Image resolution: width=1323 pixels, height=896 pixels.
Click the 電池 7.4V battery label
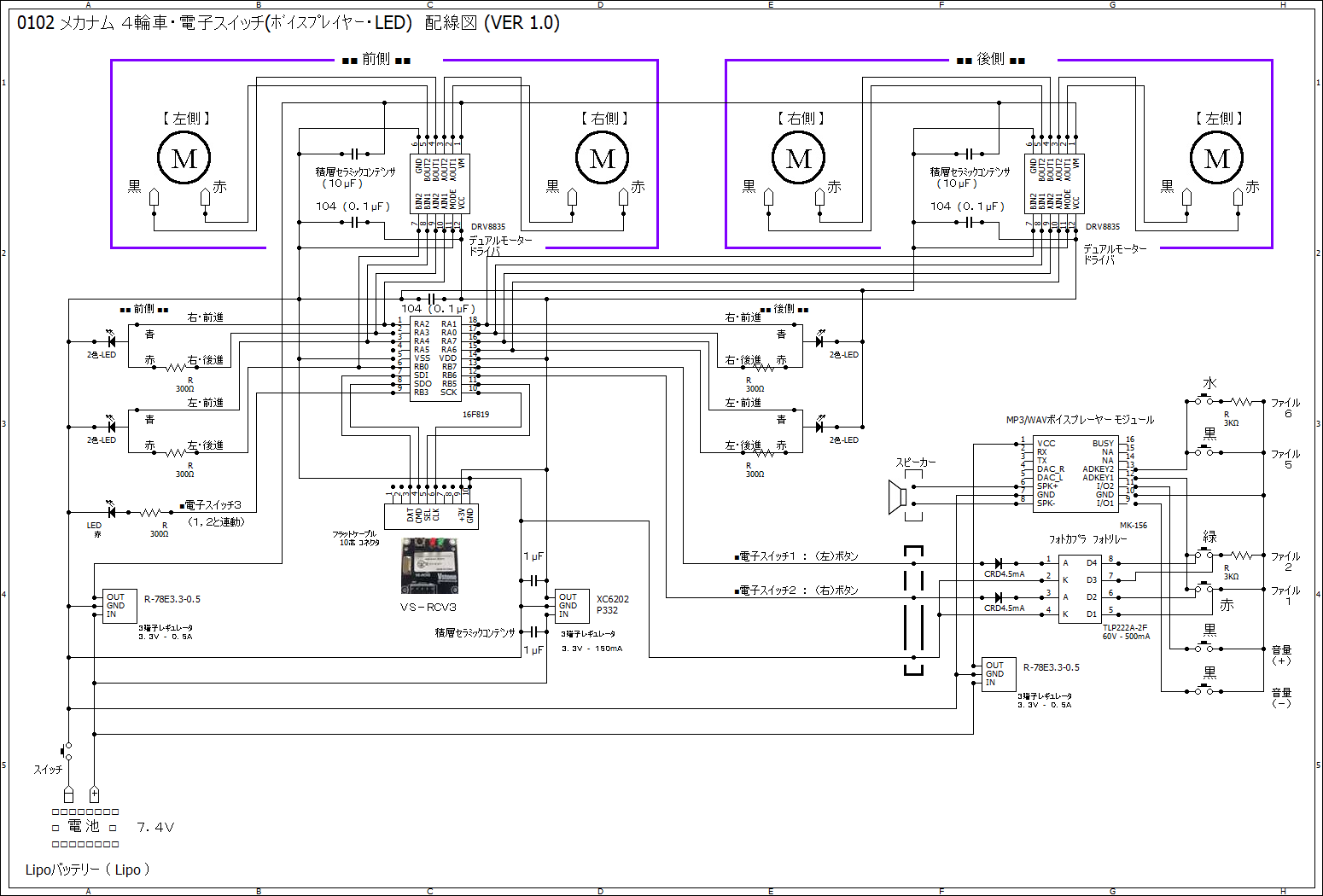[x=113, y=827]
